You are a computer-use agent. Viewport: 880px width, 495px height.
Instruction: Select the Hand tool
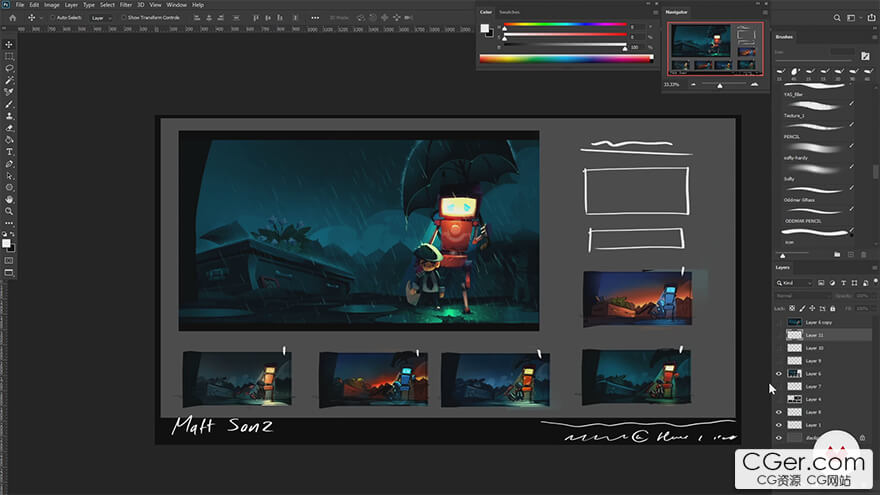pos(9,199)
